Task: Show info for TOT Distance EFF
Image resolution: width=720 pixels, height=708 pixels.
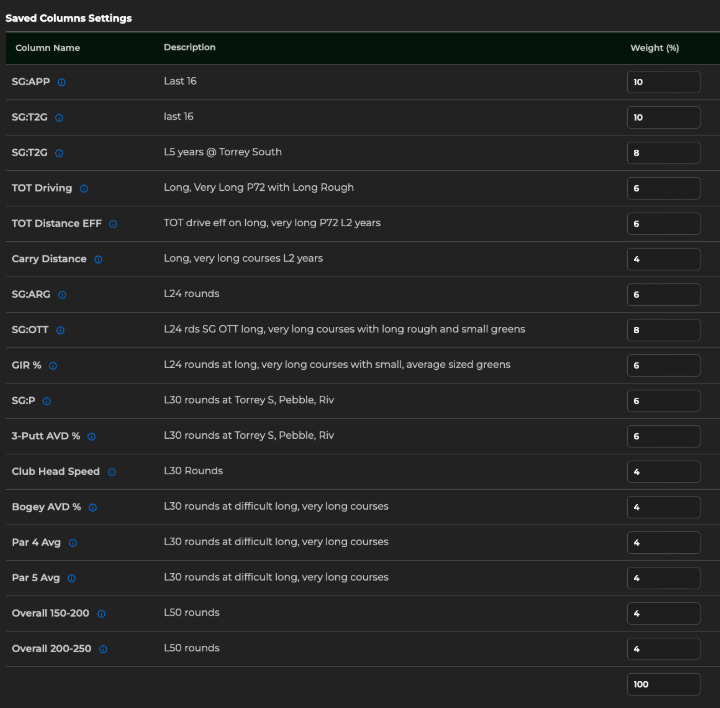Action: (x=113, y=224)
